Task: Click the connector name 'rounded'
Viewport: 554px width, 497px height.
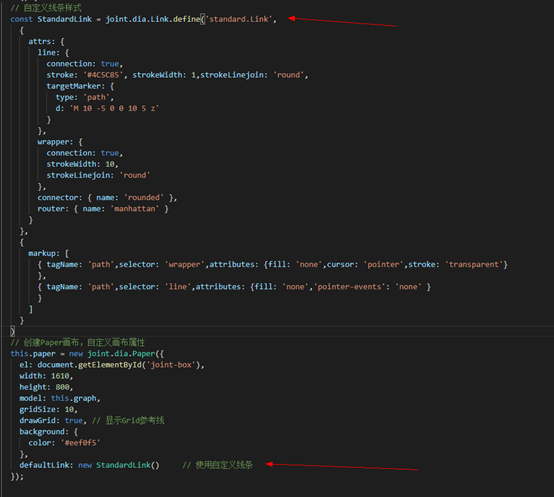Action: (144, 197)
